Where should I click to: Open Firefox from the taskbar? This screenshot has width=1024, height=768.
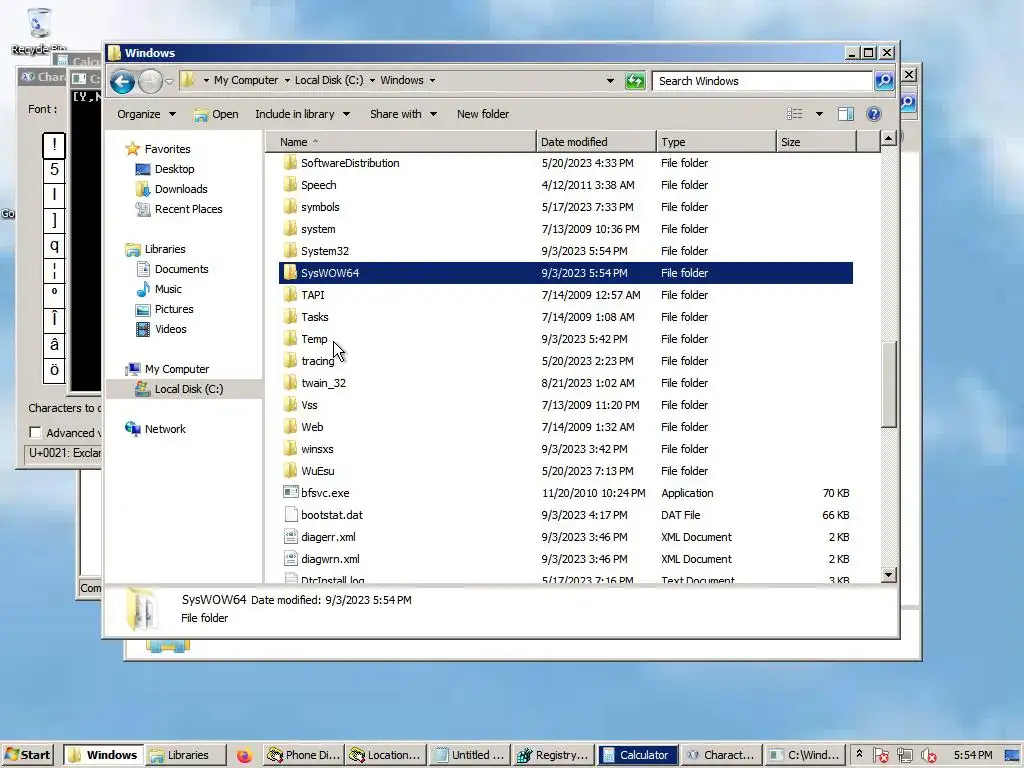pos(244,756)
